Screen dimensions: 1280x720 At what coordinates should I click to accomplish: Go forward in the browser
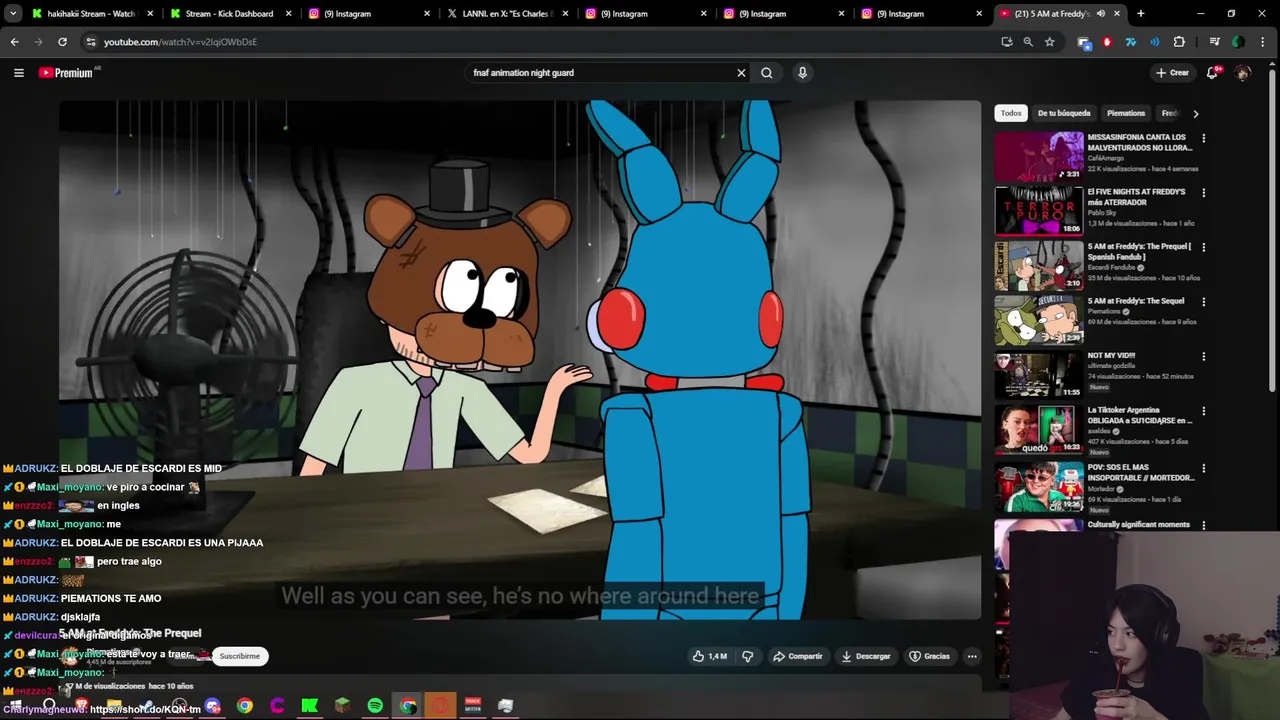(38, 42)
